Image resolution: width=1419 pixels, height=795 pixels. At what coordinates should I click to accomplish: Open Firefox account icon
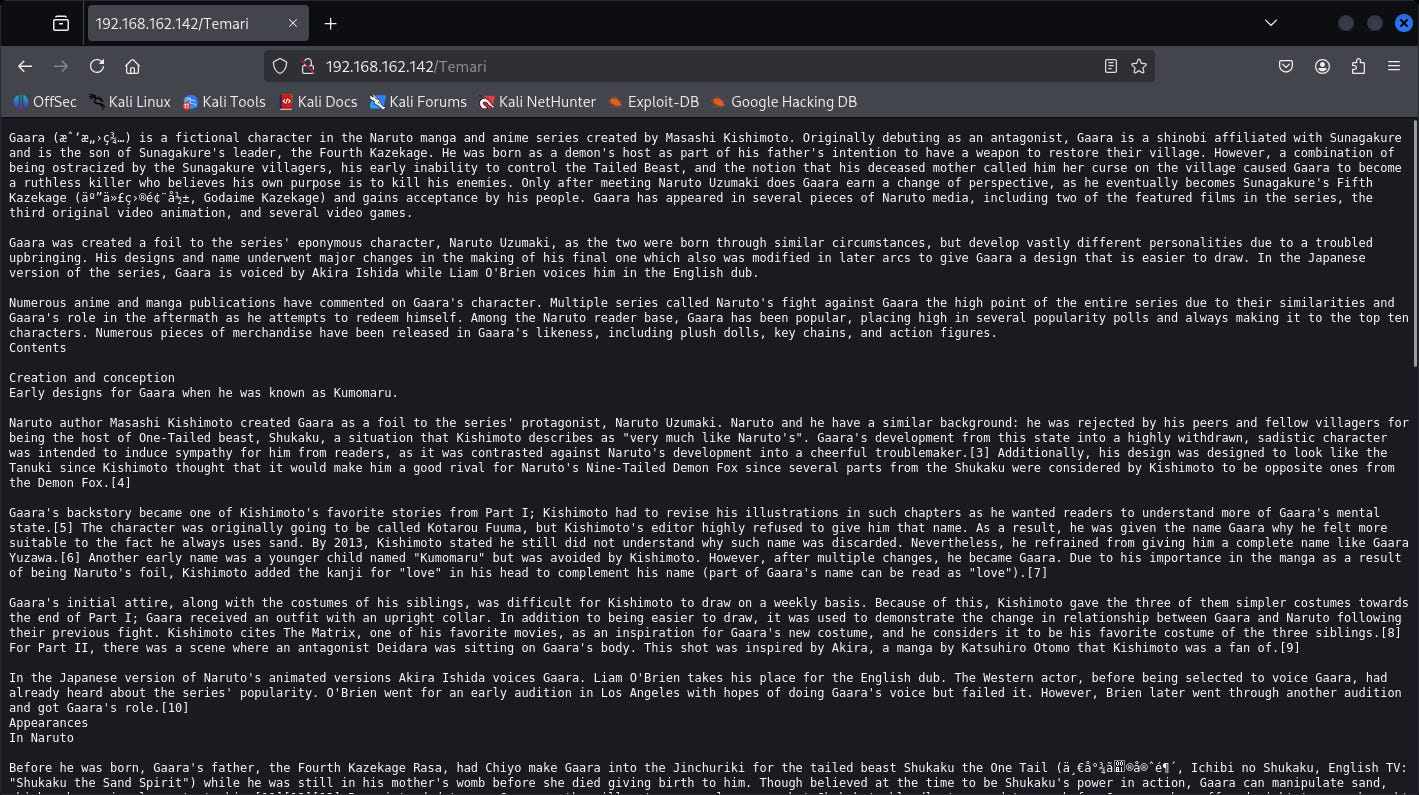[x=1322, y=66]
